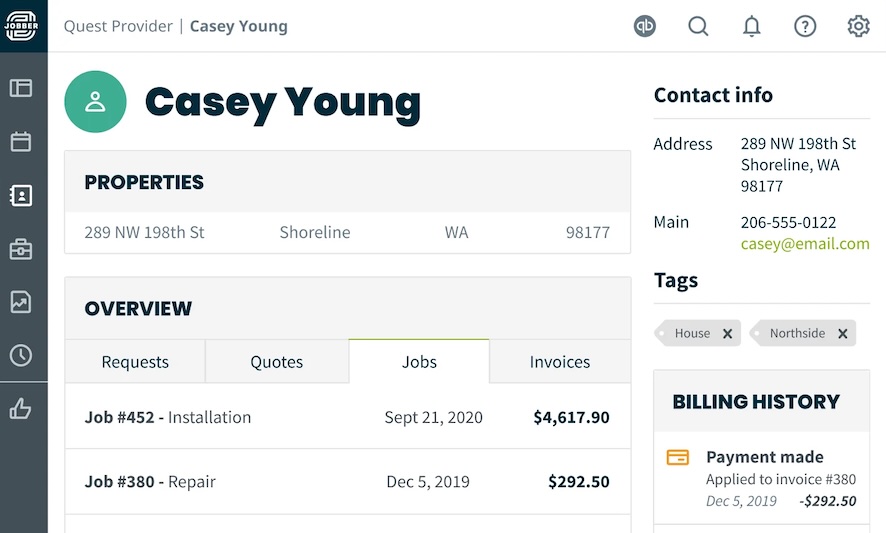Remove the House tag

tap(728, 334)
